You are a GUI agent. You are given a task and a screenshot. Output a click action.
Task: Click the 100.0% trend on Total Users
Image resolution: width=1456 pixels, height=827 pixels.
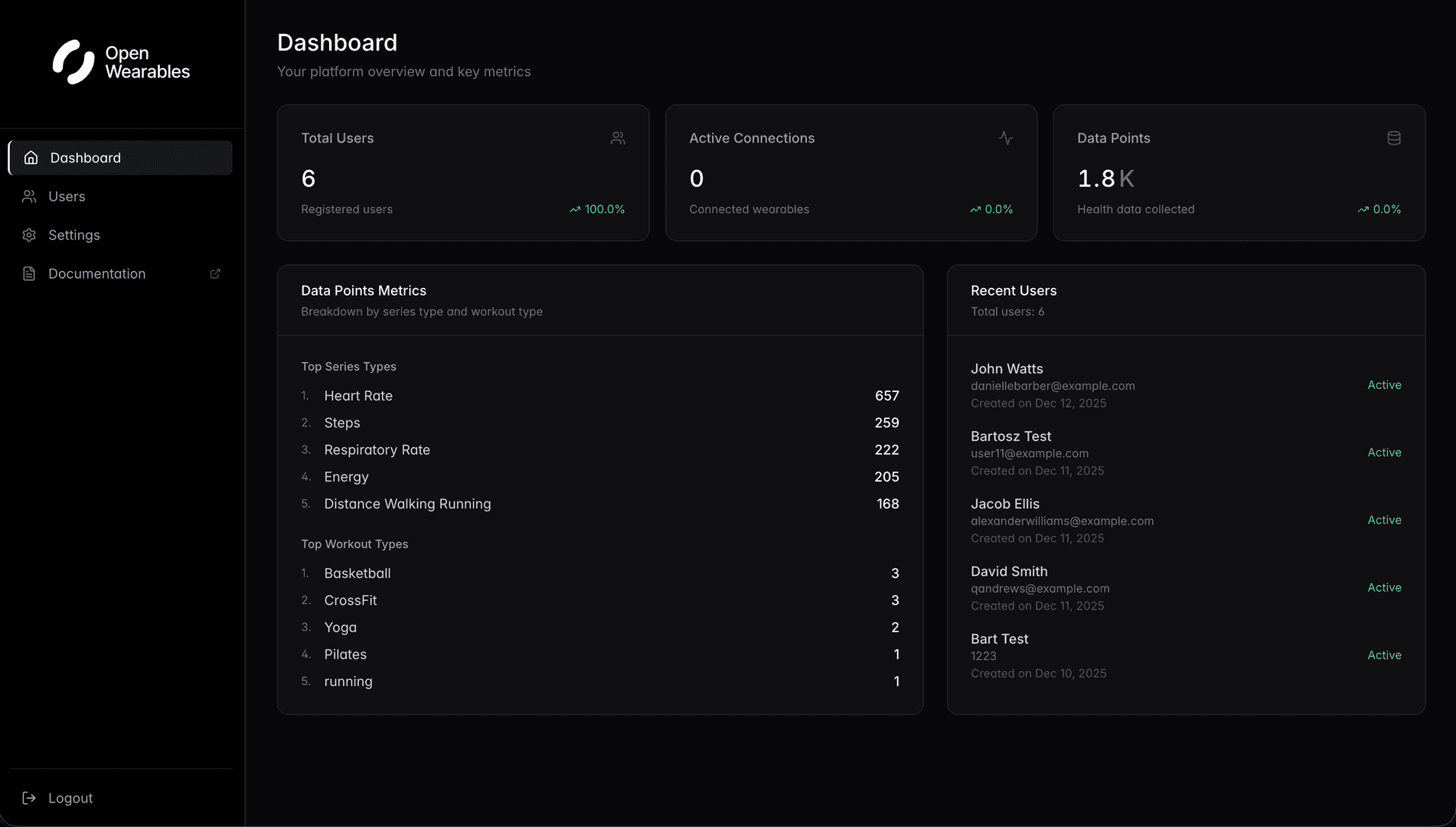pos(597,209)
